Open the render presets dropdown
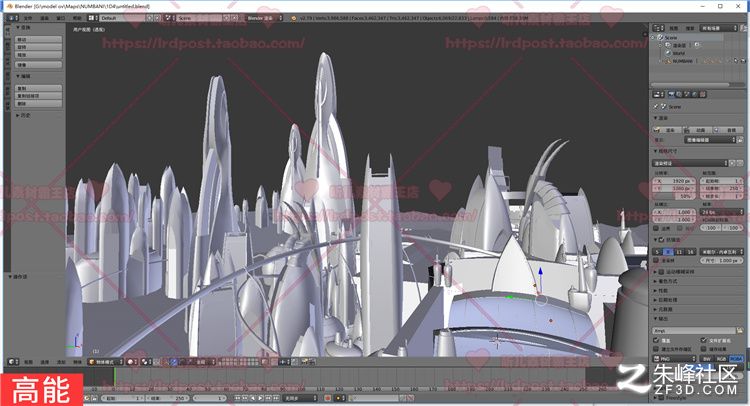The width and height of the screenshot is (750, 406). (x=690, y=163)
